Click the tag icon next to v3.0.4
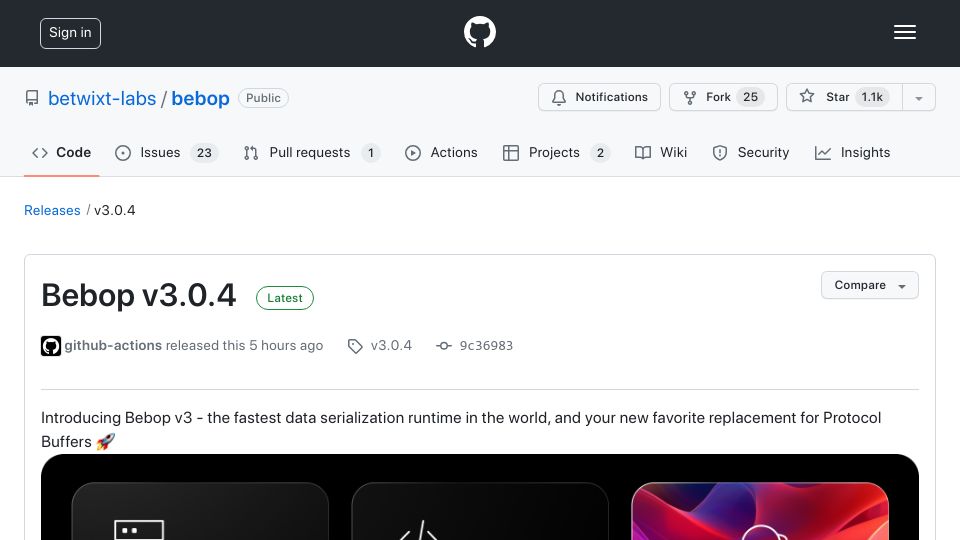The image size is (960, 540). pyautogui.click(x=355, y=346)
